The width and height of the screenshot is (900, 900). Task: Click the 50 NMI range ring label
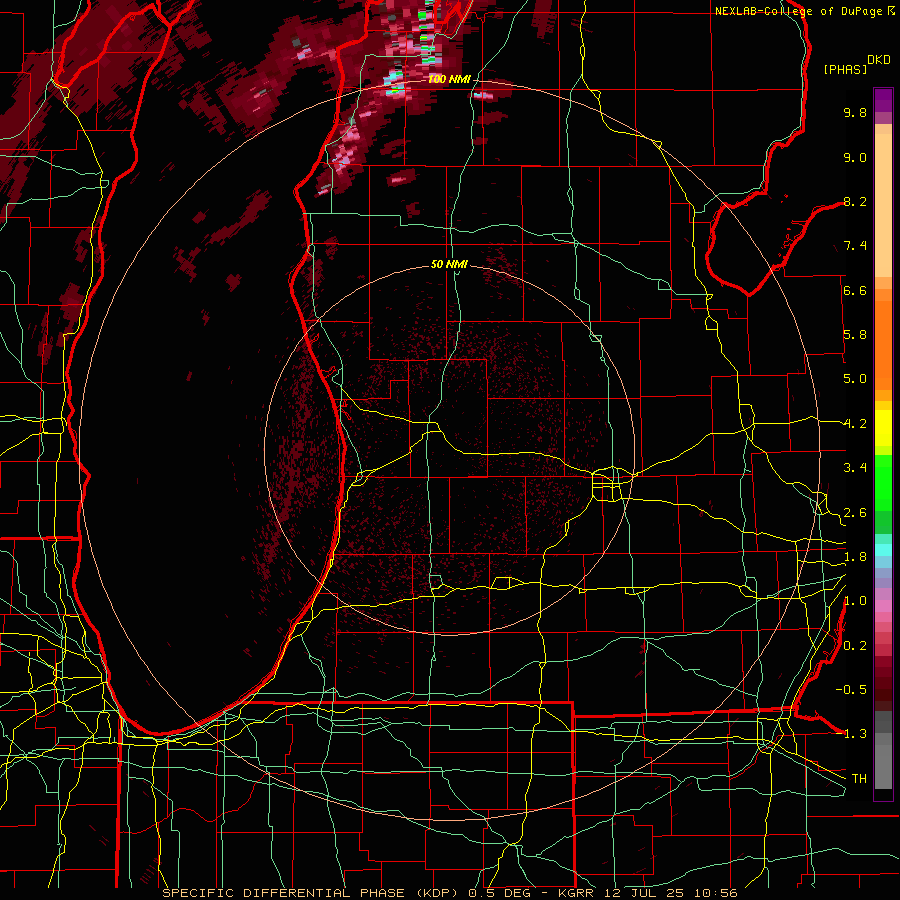(449, 264)
